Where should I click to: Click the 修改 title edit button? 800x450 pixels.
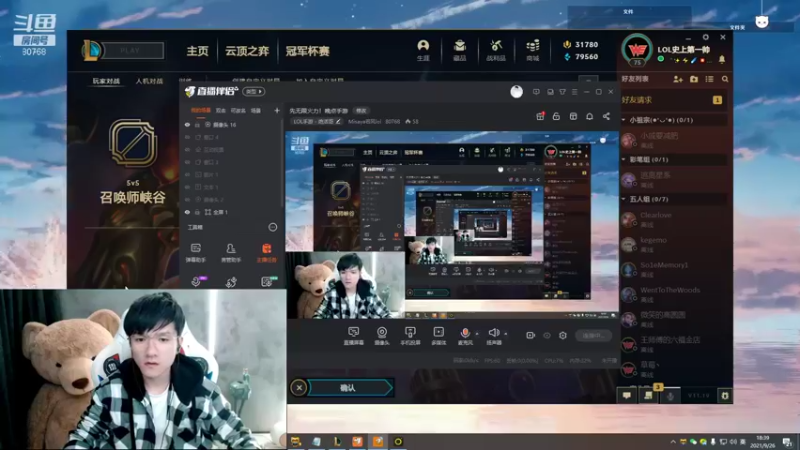coord(361,111)
